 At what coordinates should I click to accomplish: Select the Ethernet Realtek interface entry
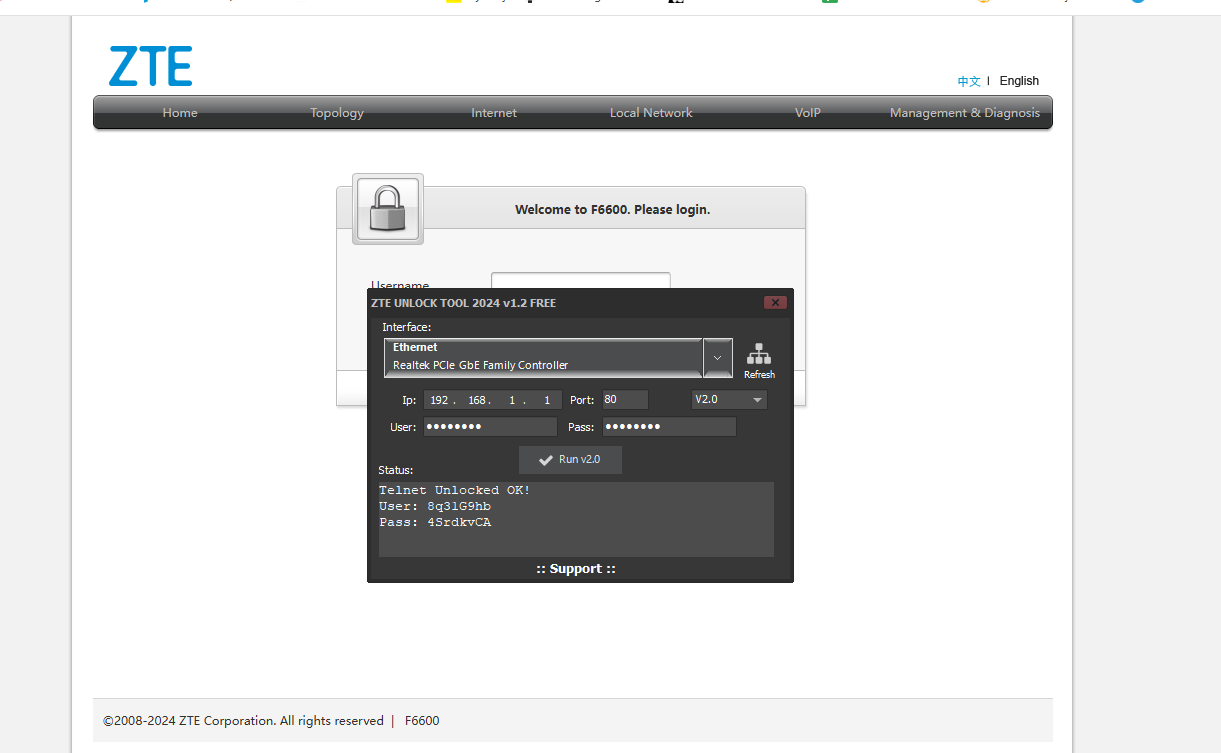click(543, 357)
